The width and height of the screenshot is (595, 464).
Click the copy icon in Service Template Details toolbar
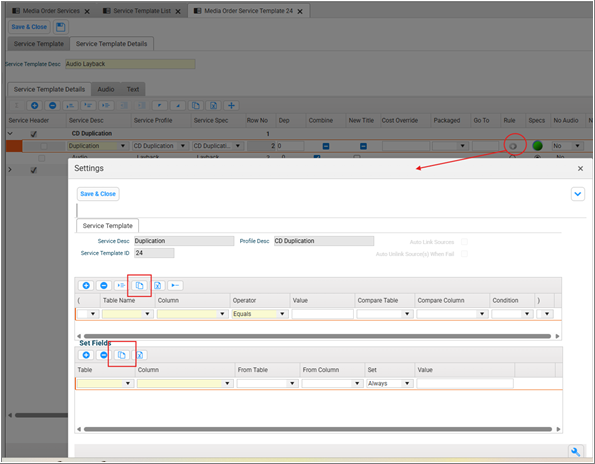point(196,105)
